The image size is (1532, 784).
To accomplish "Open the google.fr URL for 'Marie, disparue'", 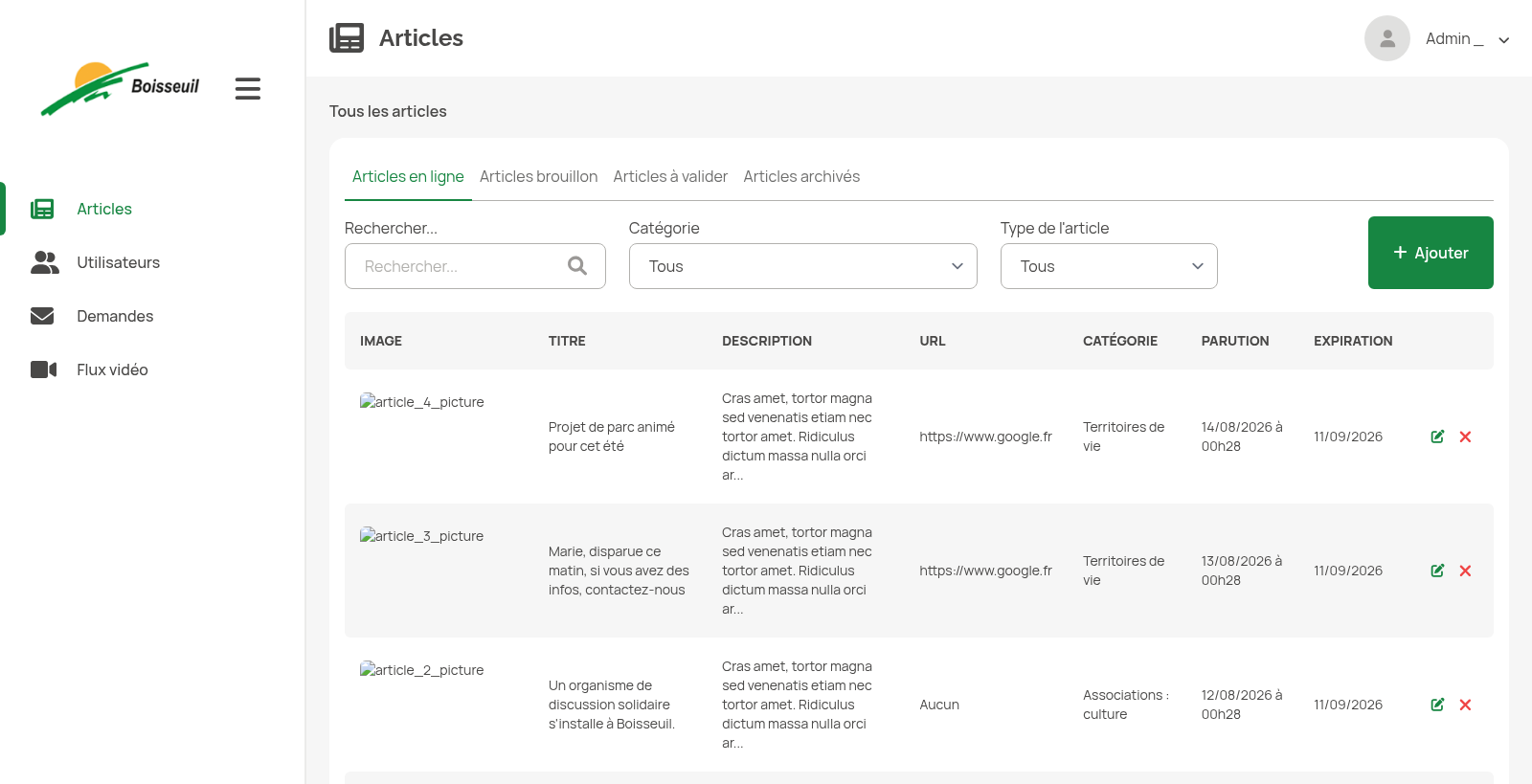I will click(x=985, y=571).
